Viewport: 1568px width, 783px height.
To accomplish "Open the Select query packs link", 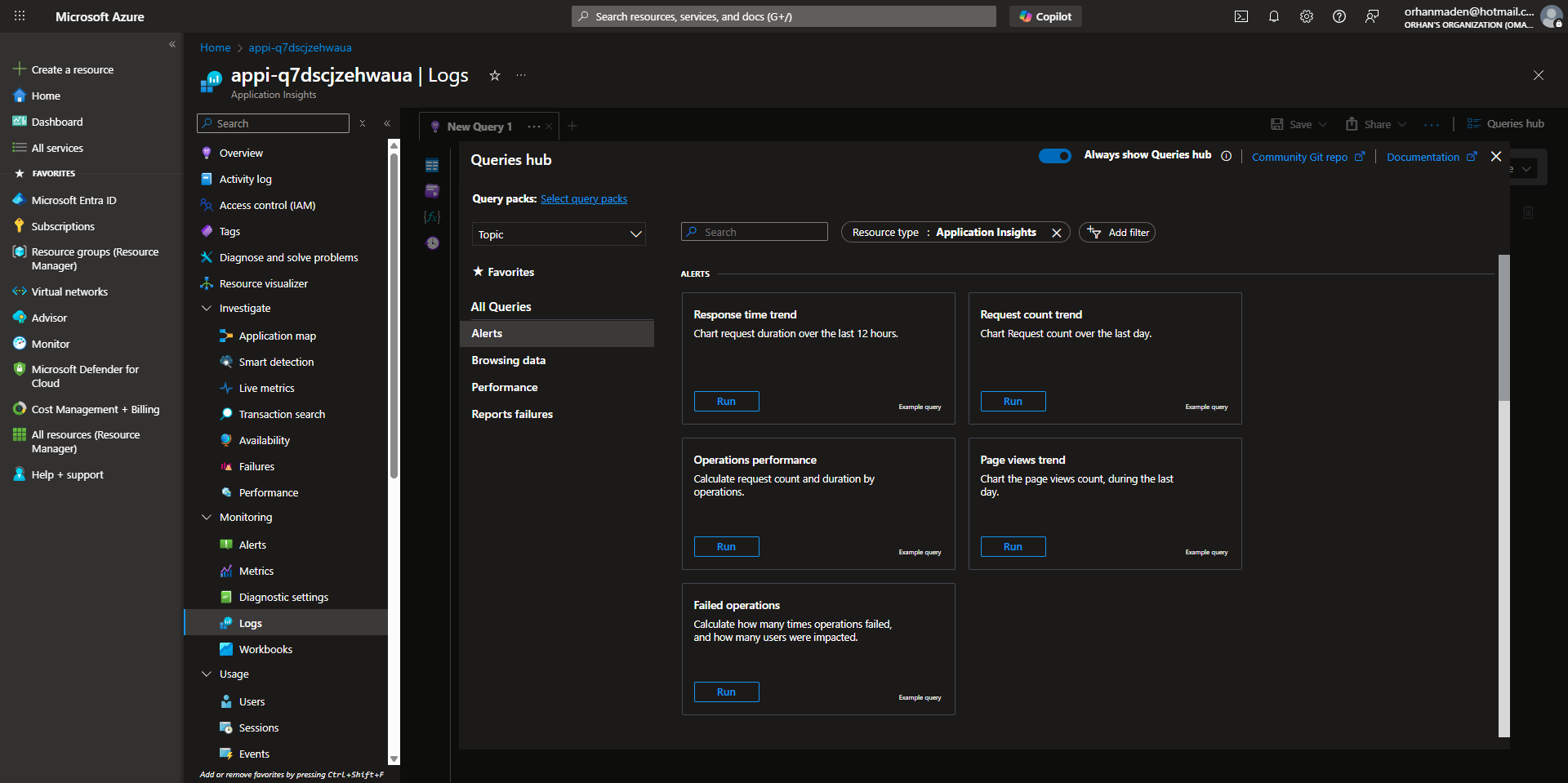I will point(584,198).
